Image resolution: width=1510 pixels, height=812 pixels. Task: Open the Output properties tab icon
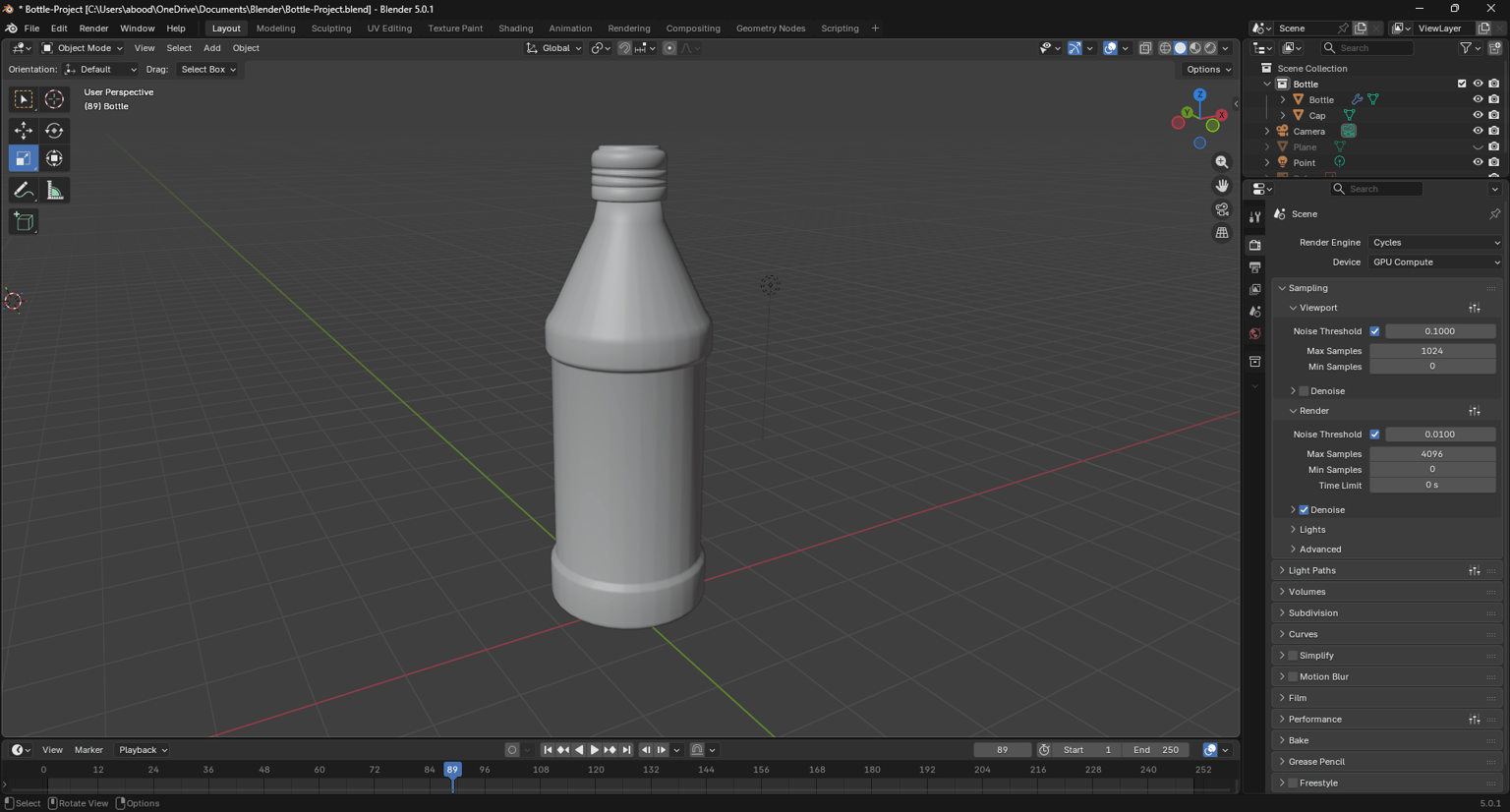coord(1255,267)
